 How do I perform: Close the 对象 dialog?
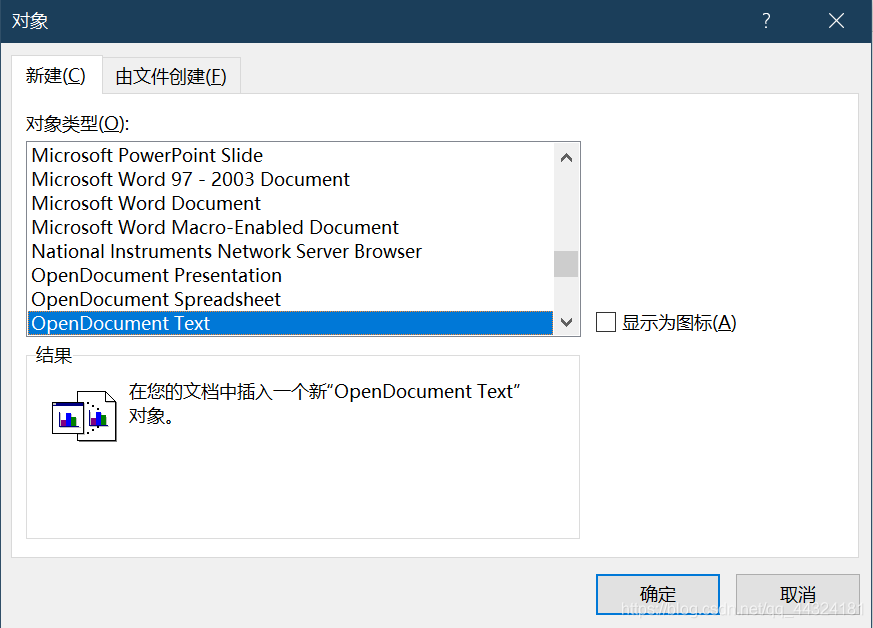tap(836, 21)
